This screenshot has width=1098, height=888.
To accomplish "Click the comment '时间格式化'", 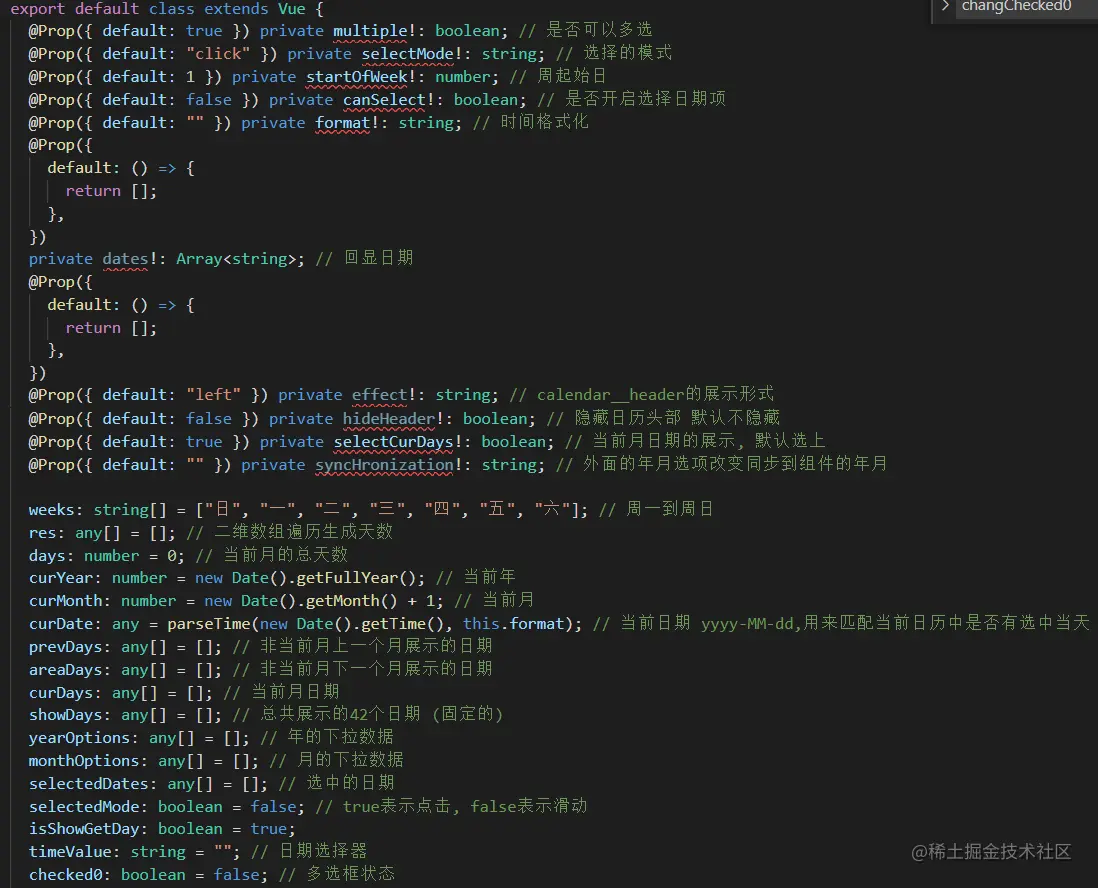I will (x=544, y=123).
